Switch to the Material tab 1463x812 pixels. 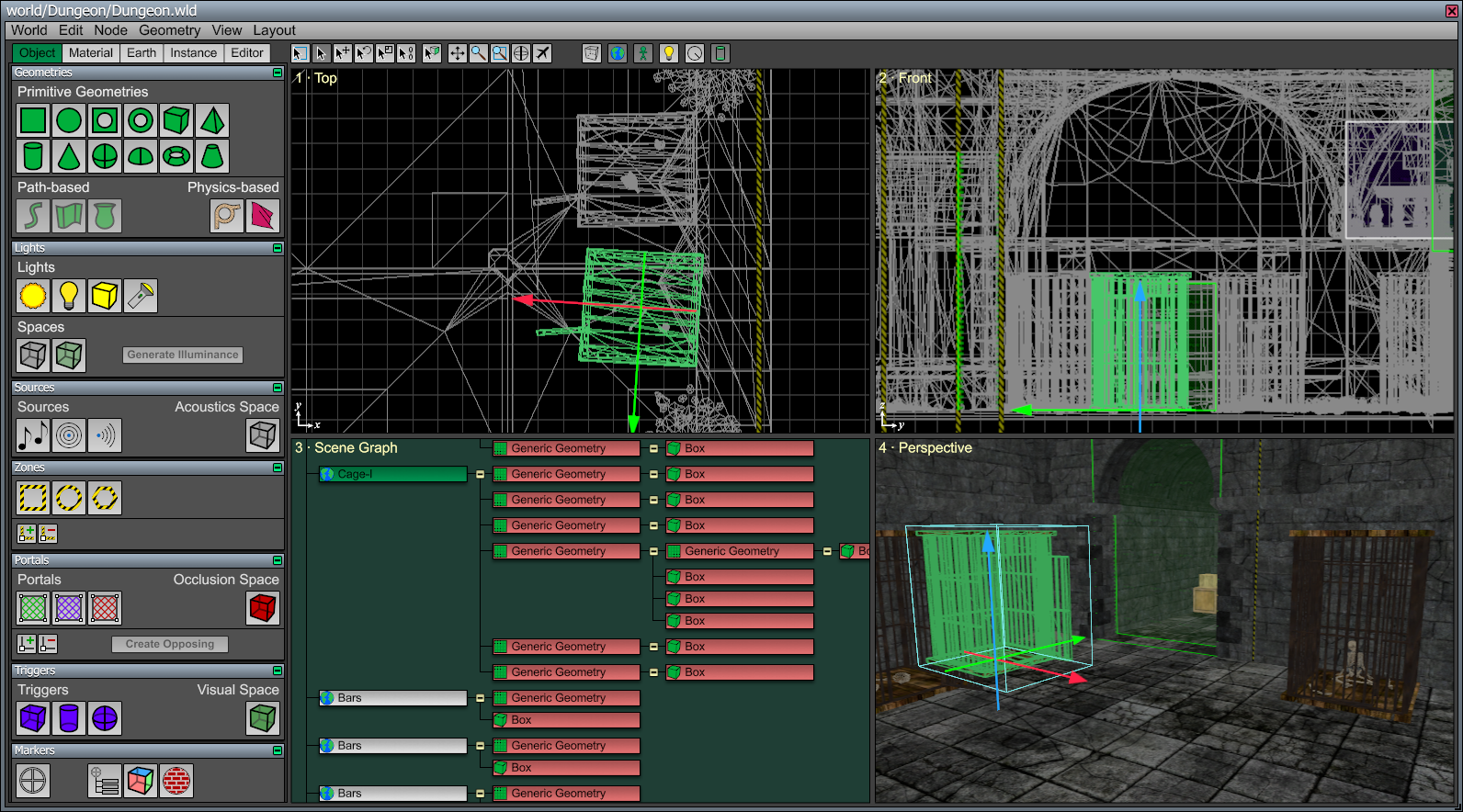point(91,53)
